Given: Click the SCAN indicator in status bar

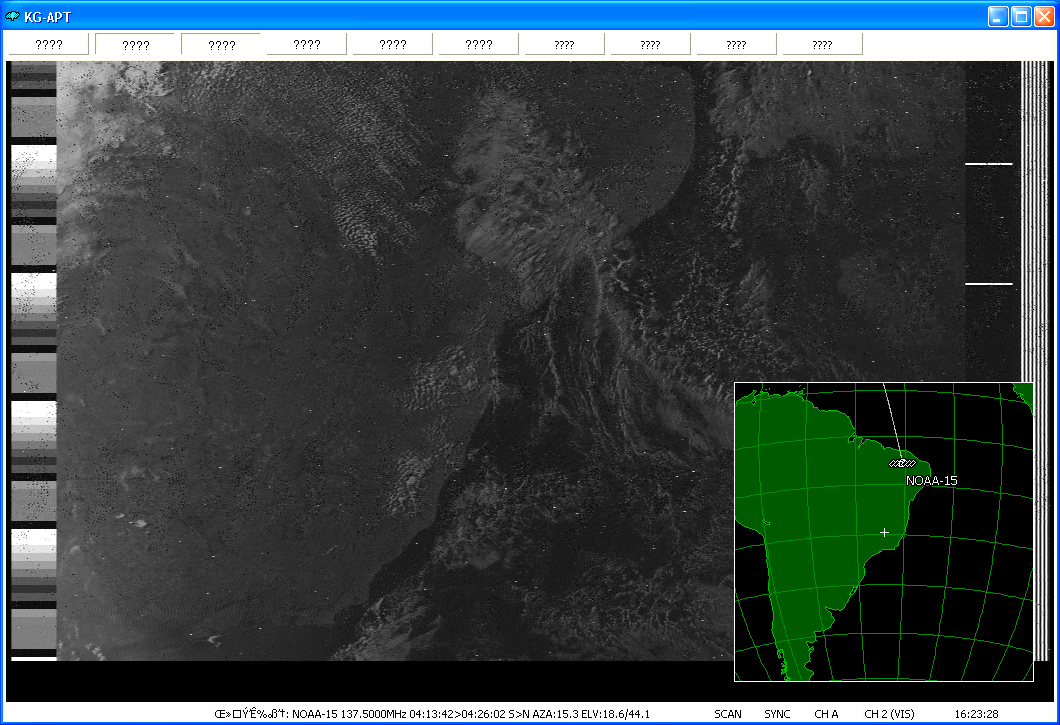Looking at the screenshot, I should tap(728, 714).
